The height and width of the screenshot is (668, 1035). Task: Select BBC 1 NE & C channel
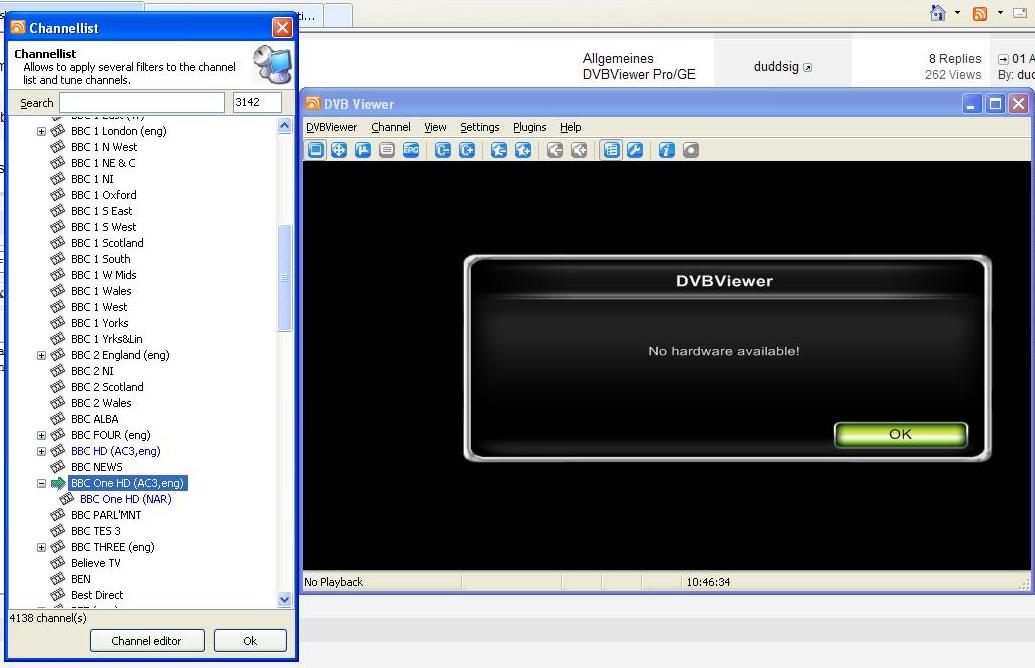click(103, 163)
